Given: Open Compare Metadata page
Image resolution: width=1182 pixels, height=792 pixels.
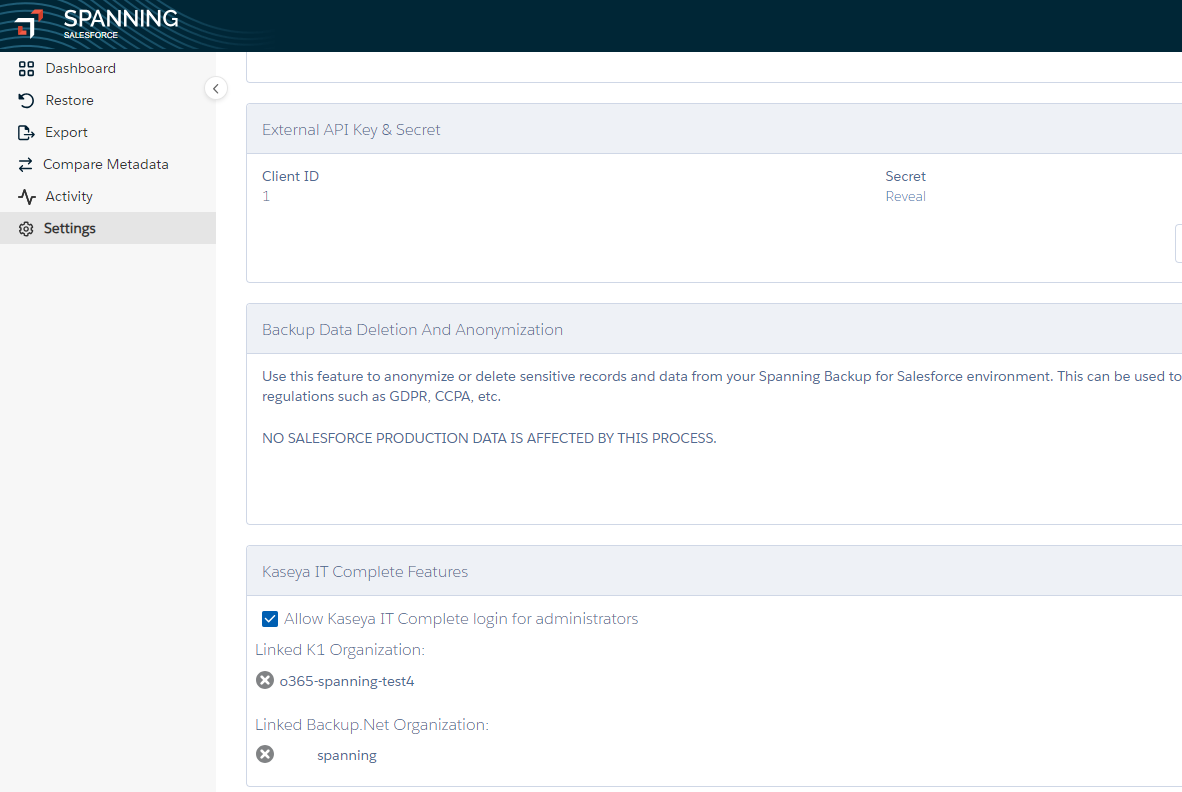Looking at the screenshot, I should tap(106, 164).
